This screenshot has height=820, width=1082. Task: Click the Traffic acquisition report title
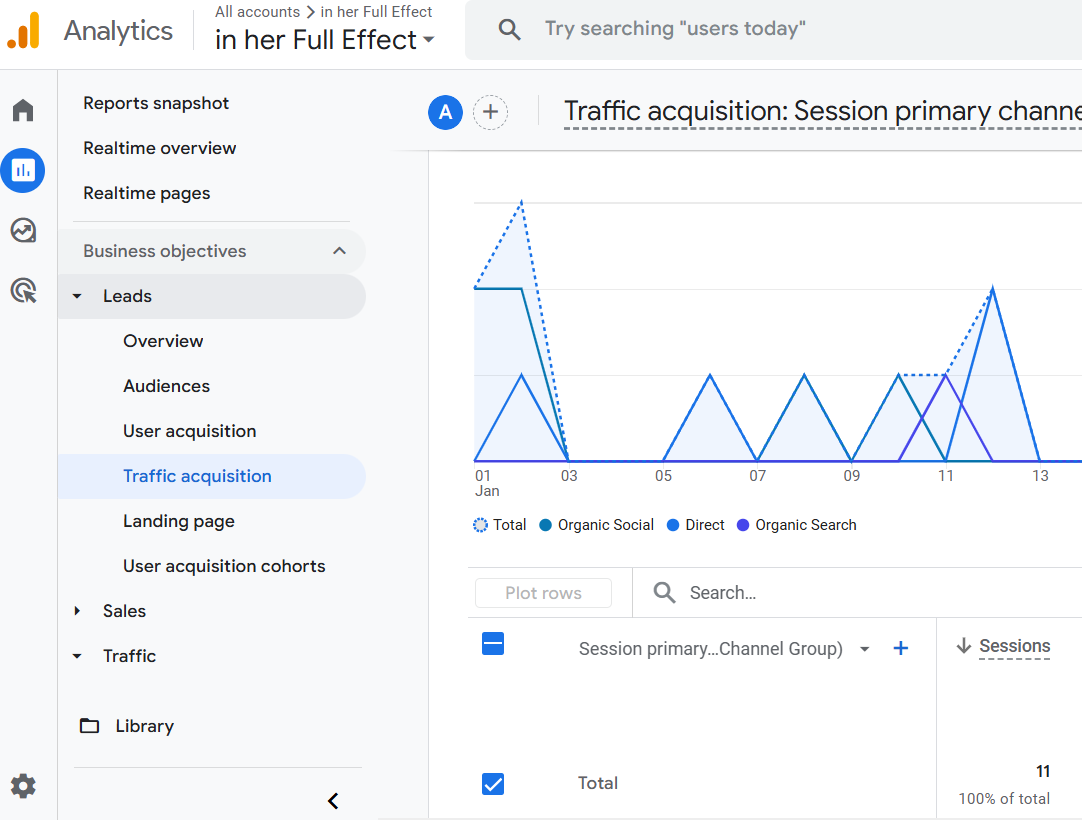coord(823,111)
